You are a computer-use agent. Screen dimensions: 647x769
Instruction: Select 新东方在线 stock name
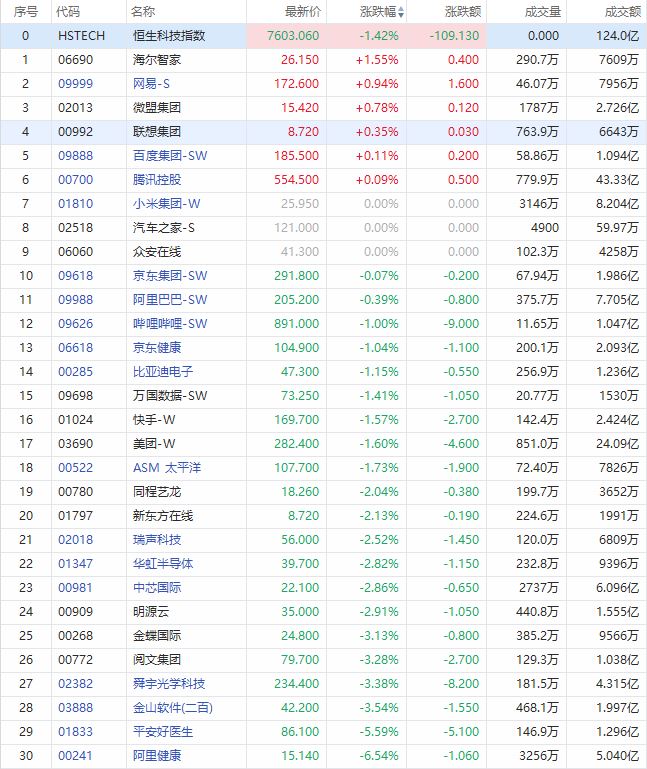pos(163,516)
